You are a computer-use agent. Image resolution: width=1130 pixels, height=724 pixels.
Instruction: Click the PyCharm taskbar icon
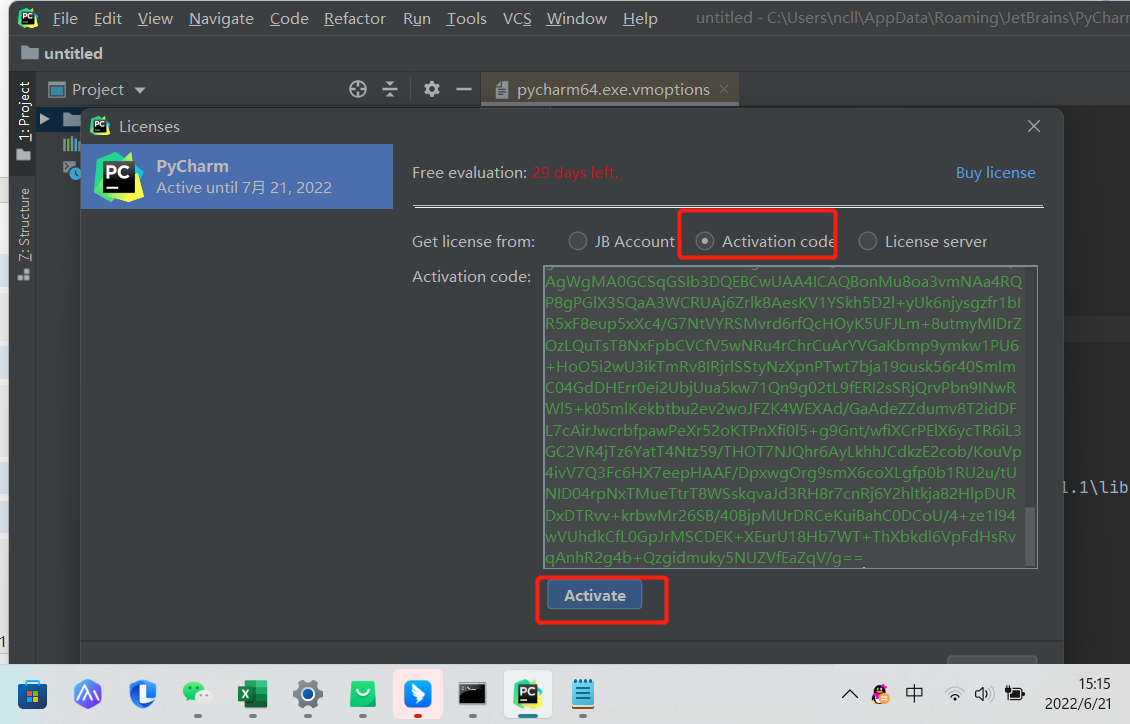tap(528, 694)
